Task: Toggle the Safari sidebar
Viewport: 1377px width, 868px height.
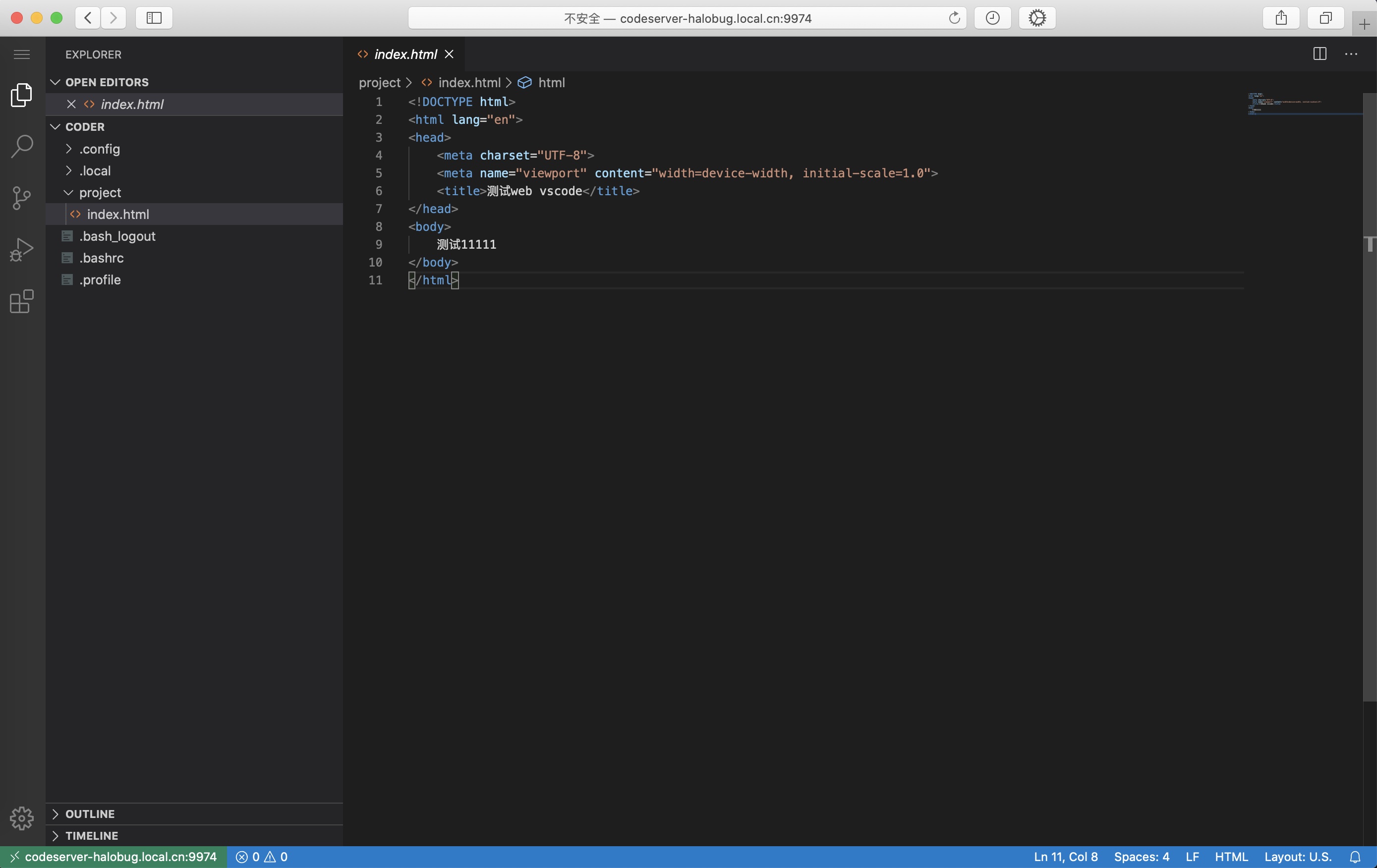Action: click(153, 18)
